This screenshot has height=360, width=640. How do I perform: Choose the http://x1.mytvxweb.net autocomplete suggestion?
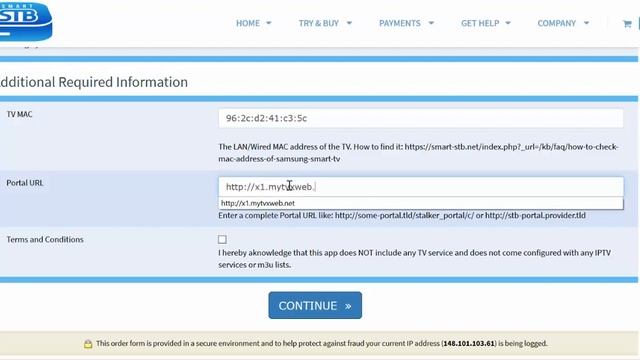pos(421,203)
